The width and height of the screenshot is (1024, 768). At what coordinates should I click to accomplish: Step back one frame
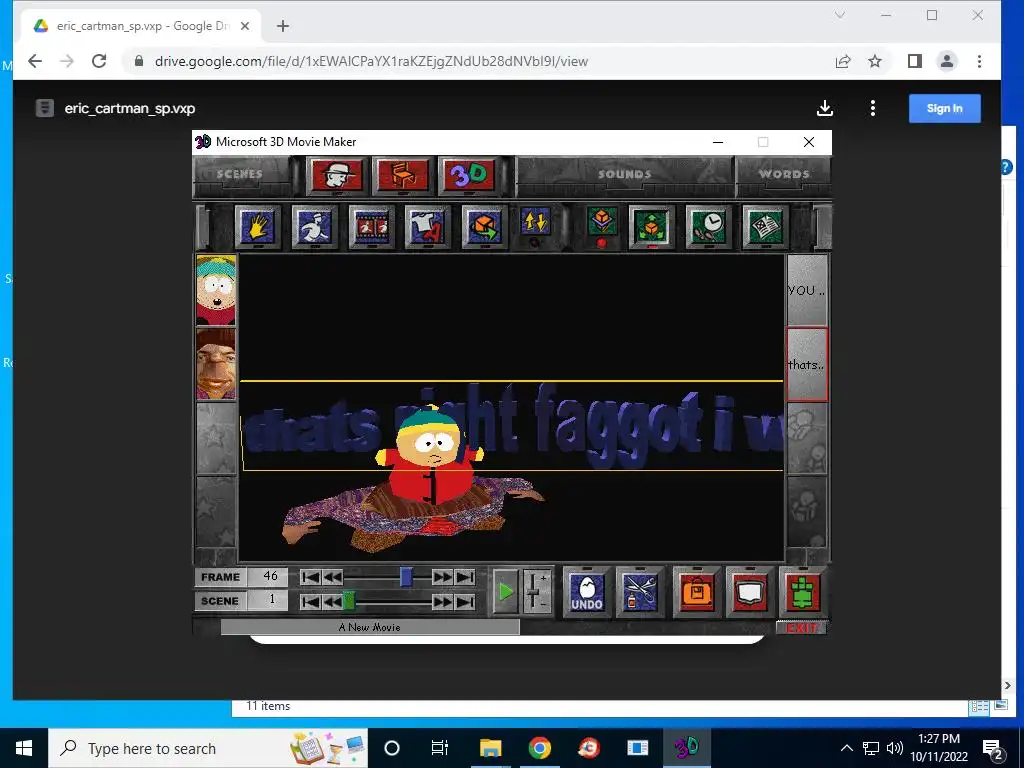pyautogui.click(x=332, y=577)
